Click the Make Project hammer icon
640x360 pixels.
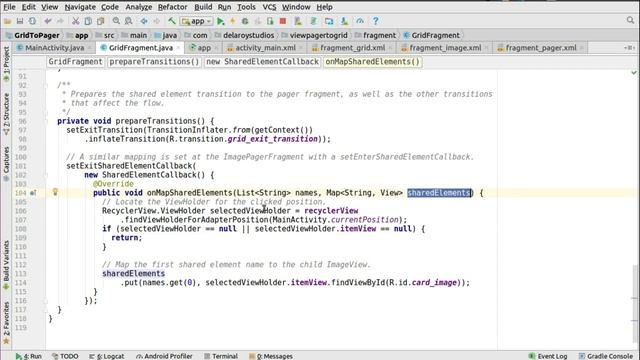pyautogui.click(x=172, y=21)
